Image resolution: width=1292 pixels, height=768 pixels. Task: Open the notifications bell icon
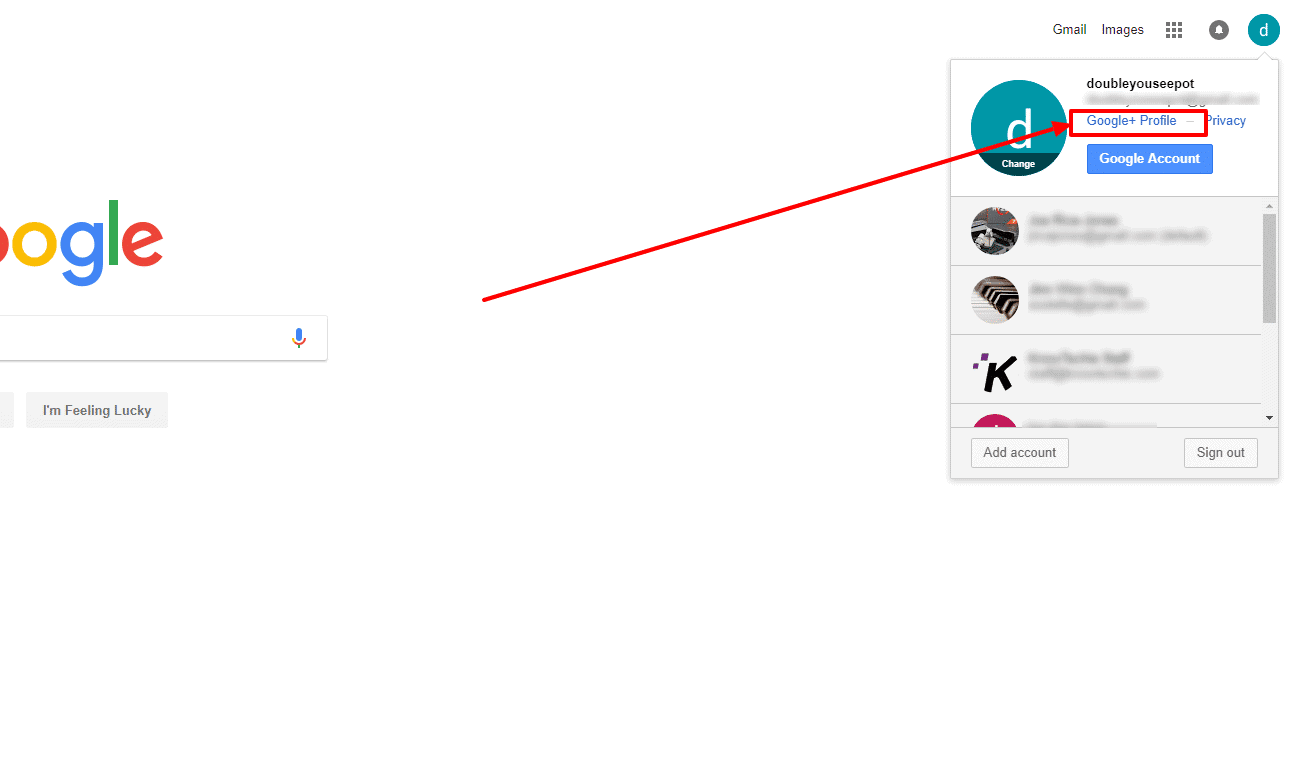pos(1218,30)
